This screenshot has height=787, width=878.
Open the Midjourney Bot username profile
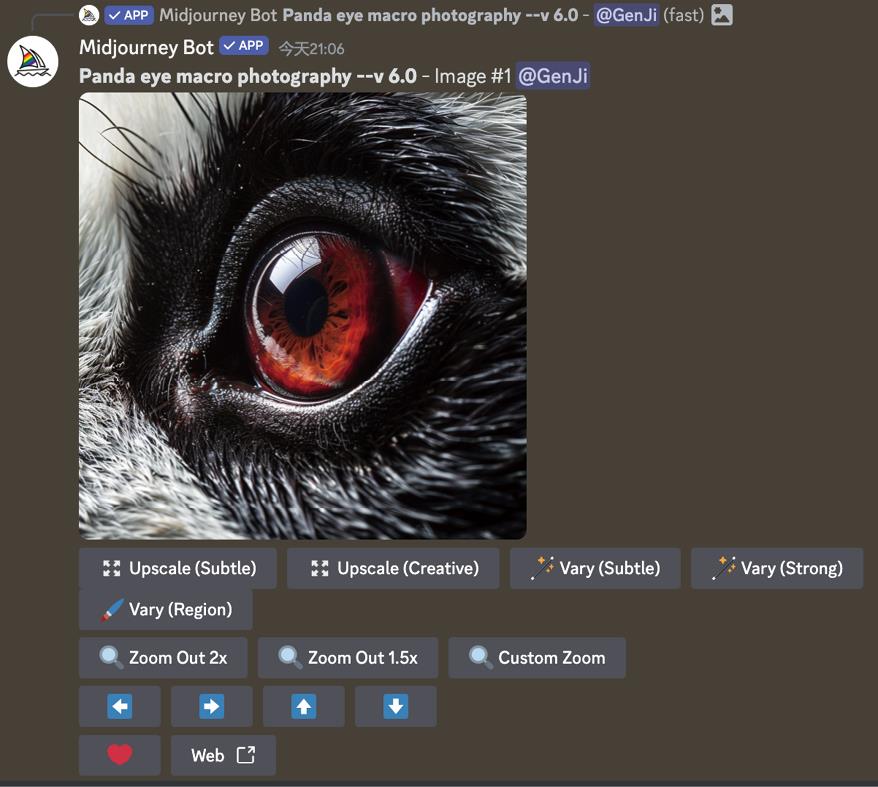click(x=146, y=47)
